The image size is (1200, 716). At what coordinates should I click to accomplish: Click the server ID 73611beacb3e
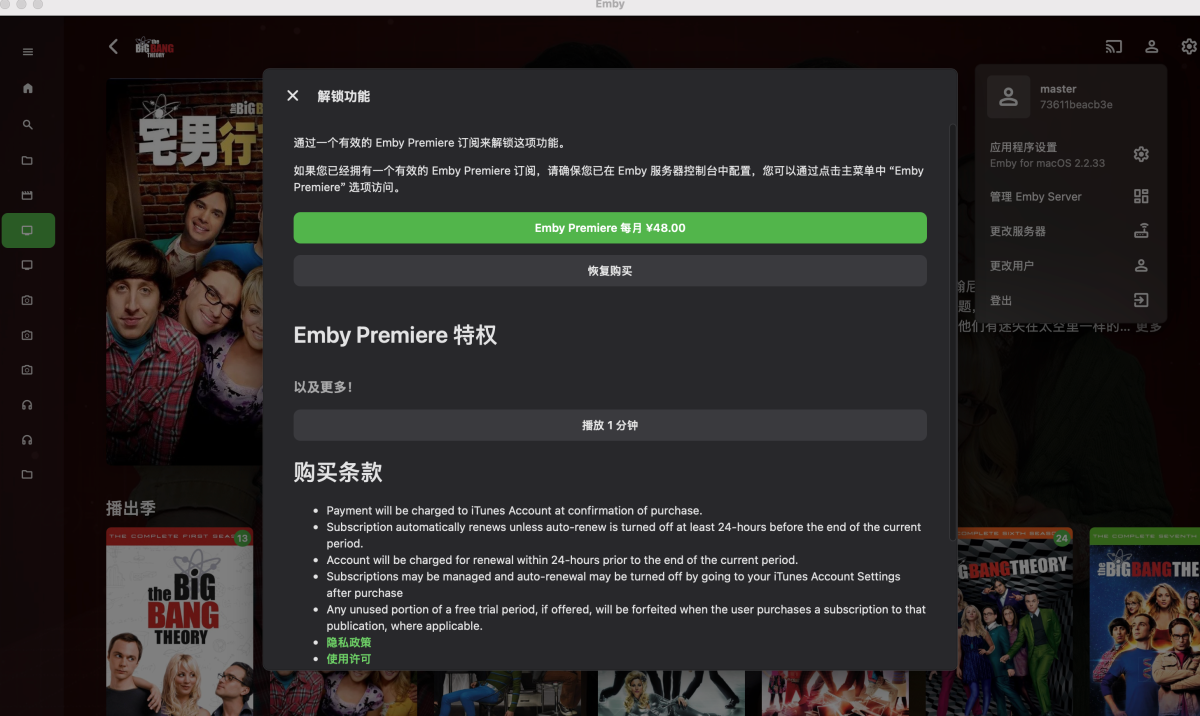1076,105
